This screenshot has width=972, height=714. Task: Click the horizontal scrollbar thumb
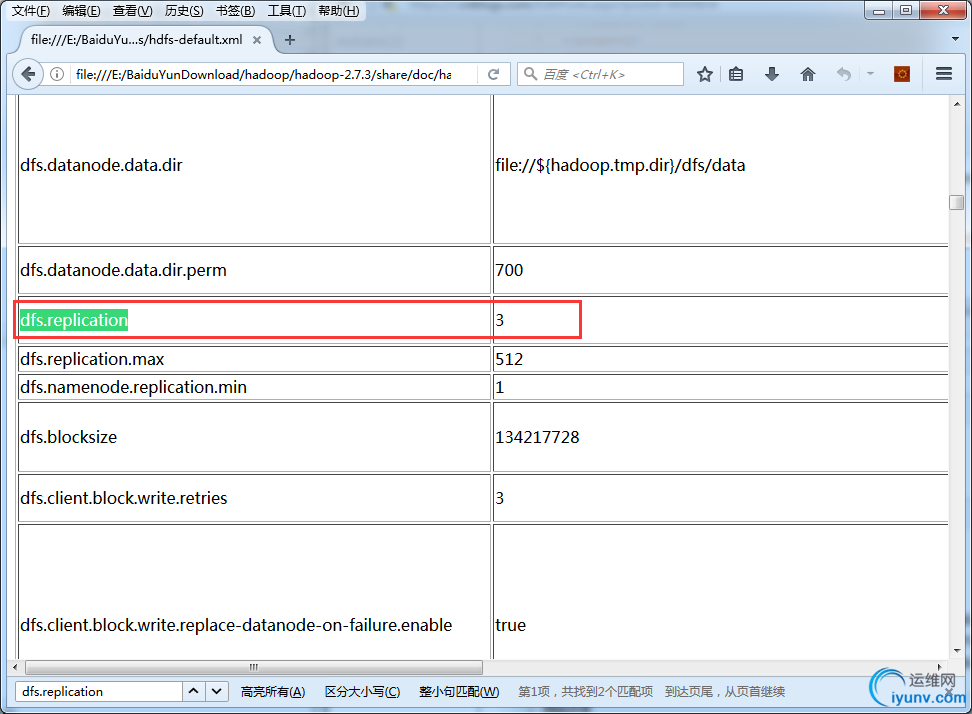click(x=254, y=668)
